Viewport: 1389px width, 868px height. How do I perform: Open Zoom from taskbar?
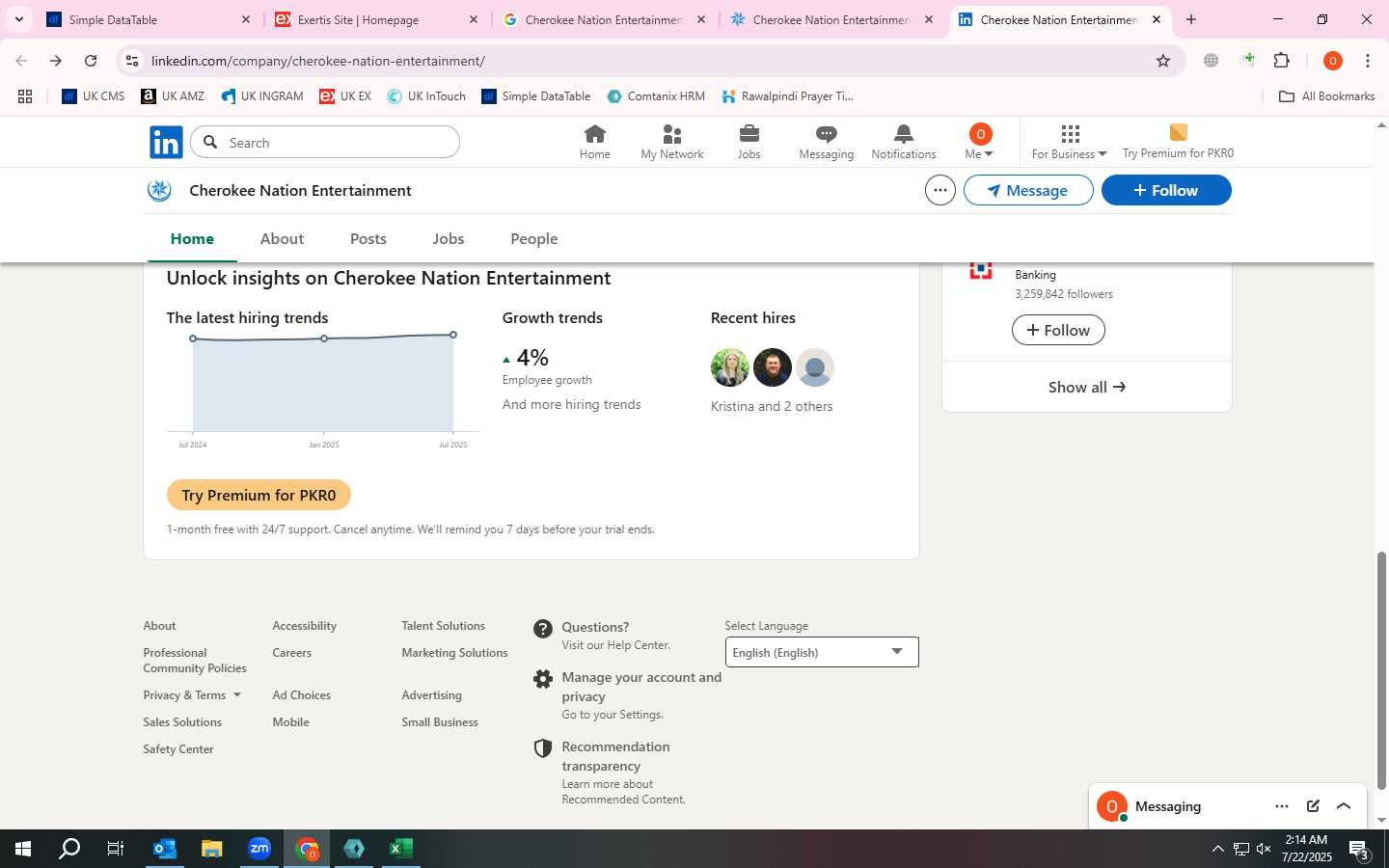click(x=259, y=849)
